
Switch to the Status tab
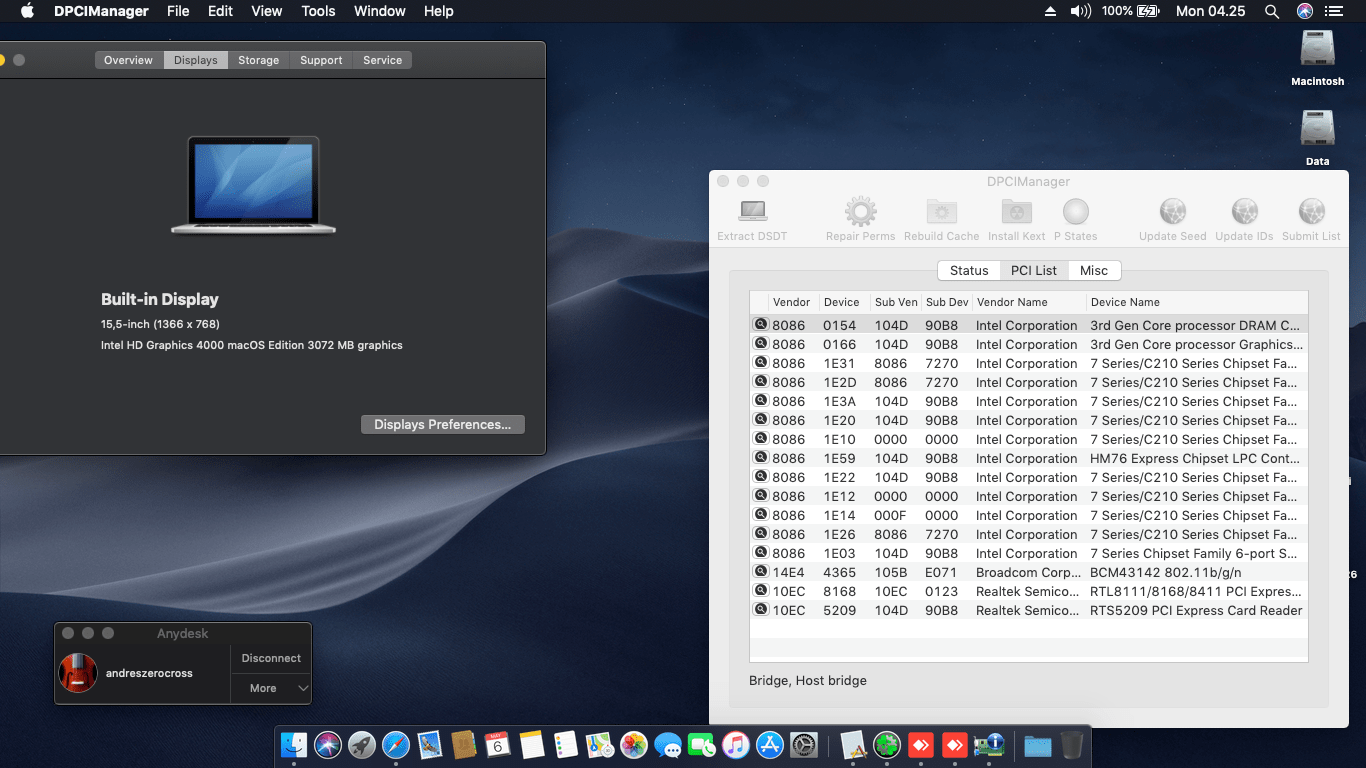(968, 271)
